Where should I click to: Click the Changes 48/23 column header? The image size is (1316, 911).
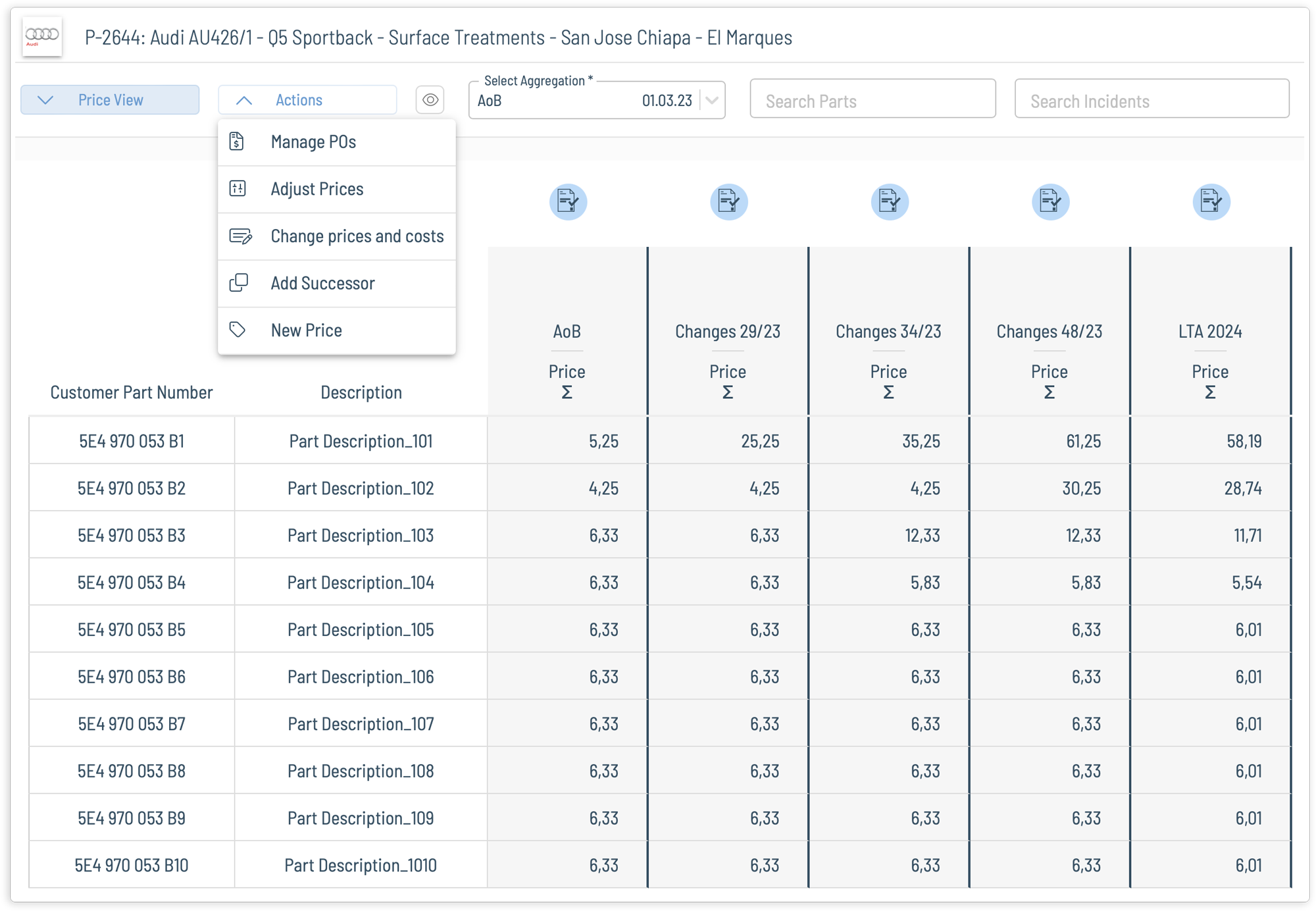click(x=1050, y=332)
